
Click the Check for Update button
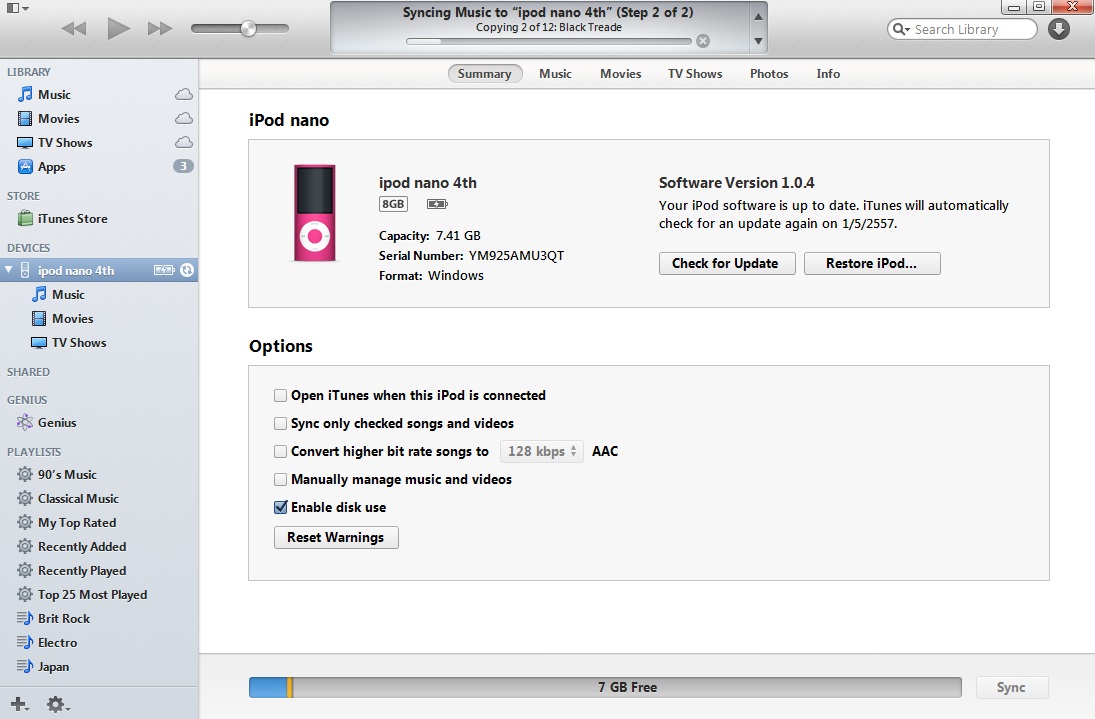727,263
